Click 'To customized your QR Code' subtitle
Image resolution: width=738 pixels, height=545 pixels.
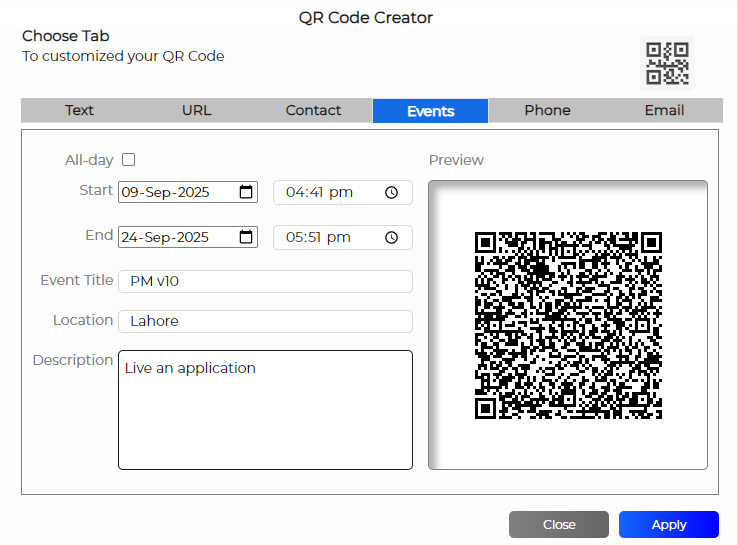pyautogui.click(x=123, y=56)
